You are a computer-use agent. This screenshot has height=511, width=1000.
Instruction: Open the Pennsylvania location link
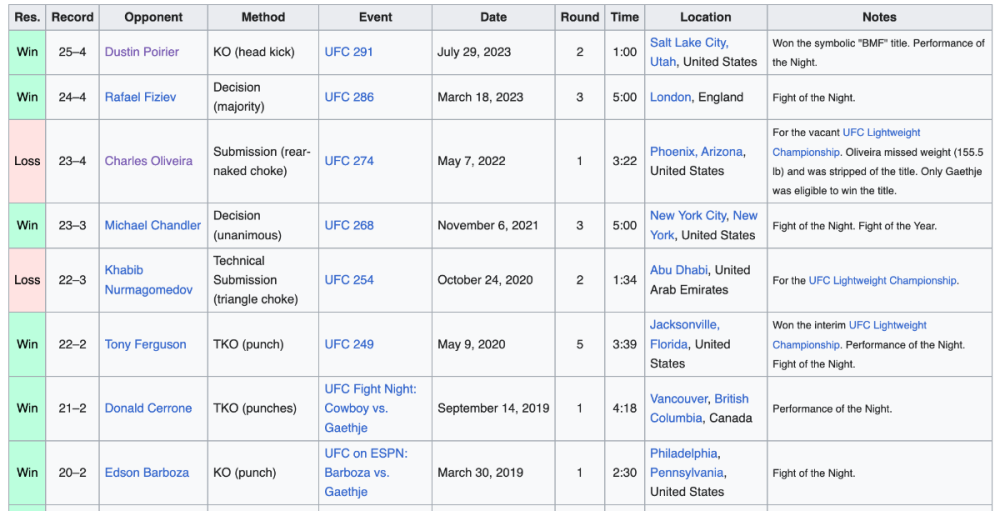[686, 473]
